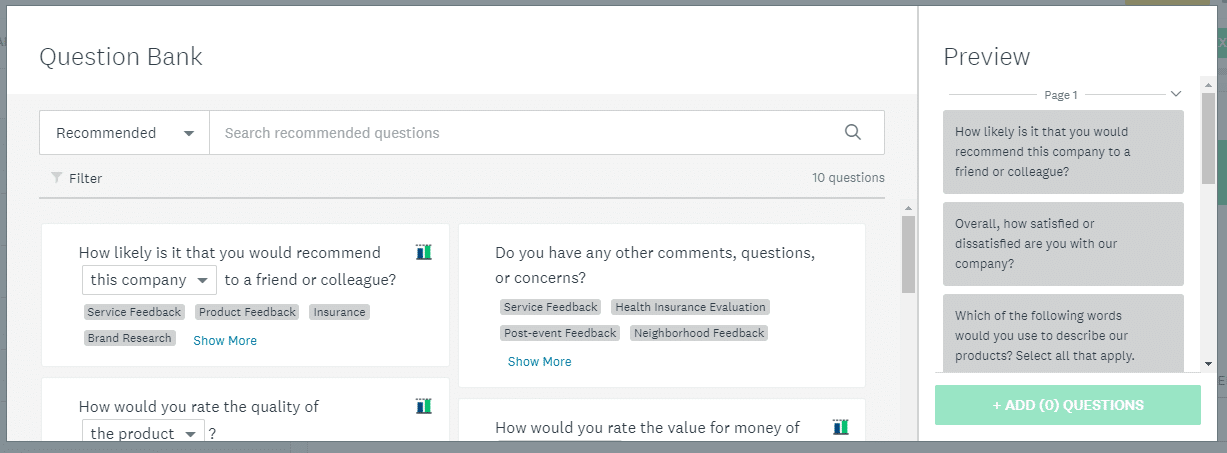Click Show More under Post-event Feedback tags
The height and width of the screenshot is (453, 1227).
539,361
